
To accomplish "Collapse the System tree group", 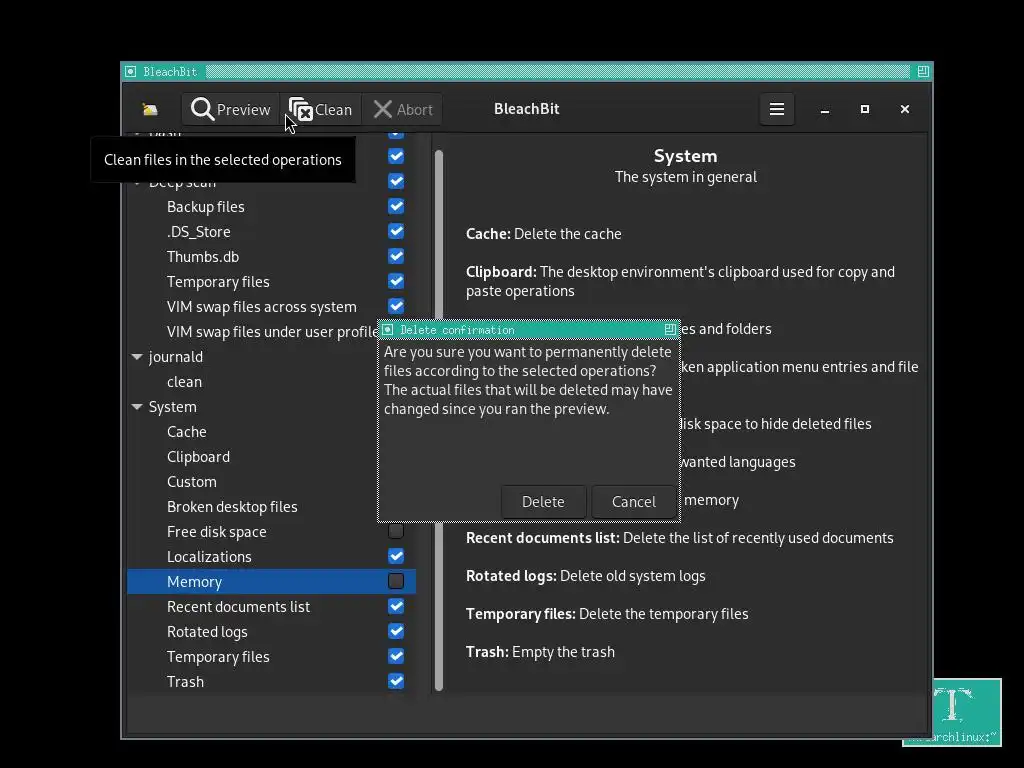I will pyautogui.click(x=137, y=407).
